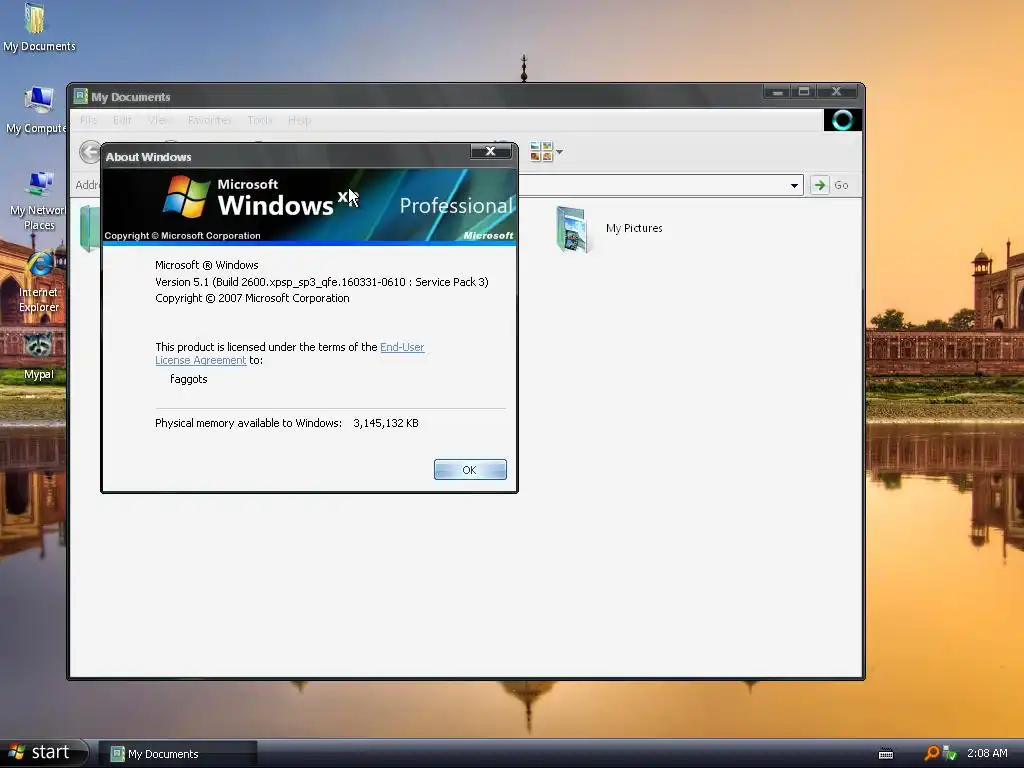Click the on-screen keyboard tray icon
1024x768 pixels.
point(886,754)
